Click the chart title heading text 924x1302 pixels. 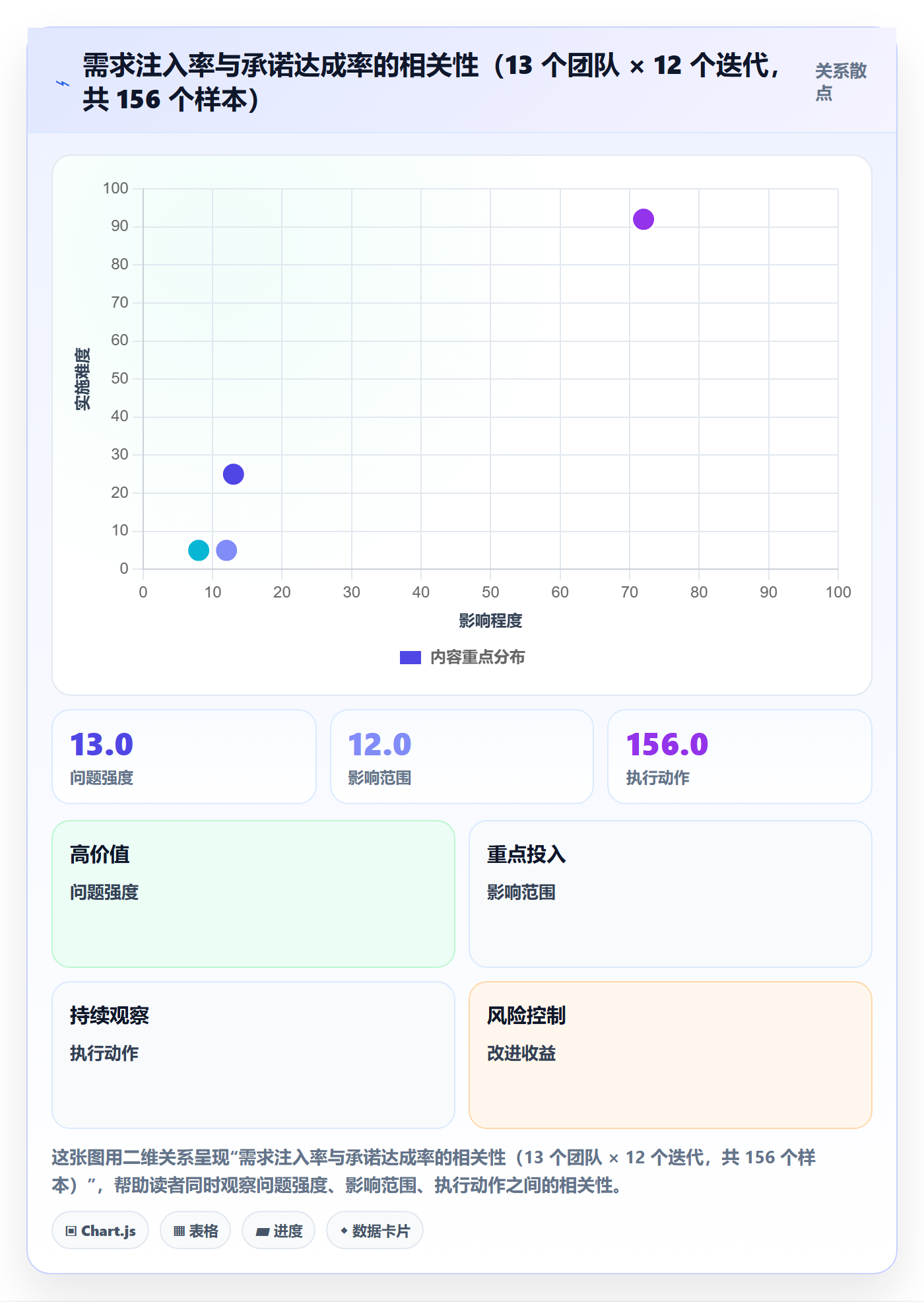point(432,83)
